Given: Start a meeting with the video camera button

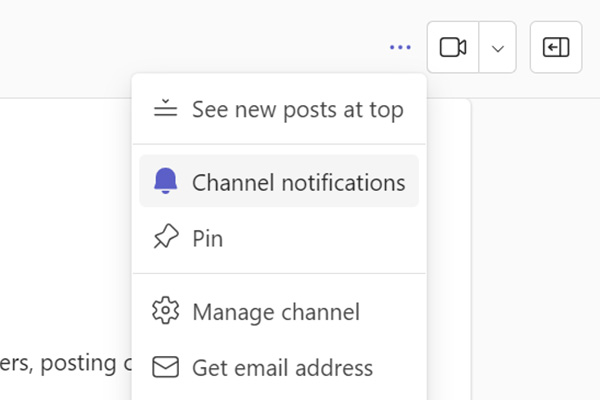Looking at the screenshot, I should pos(453,47).
